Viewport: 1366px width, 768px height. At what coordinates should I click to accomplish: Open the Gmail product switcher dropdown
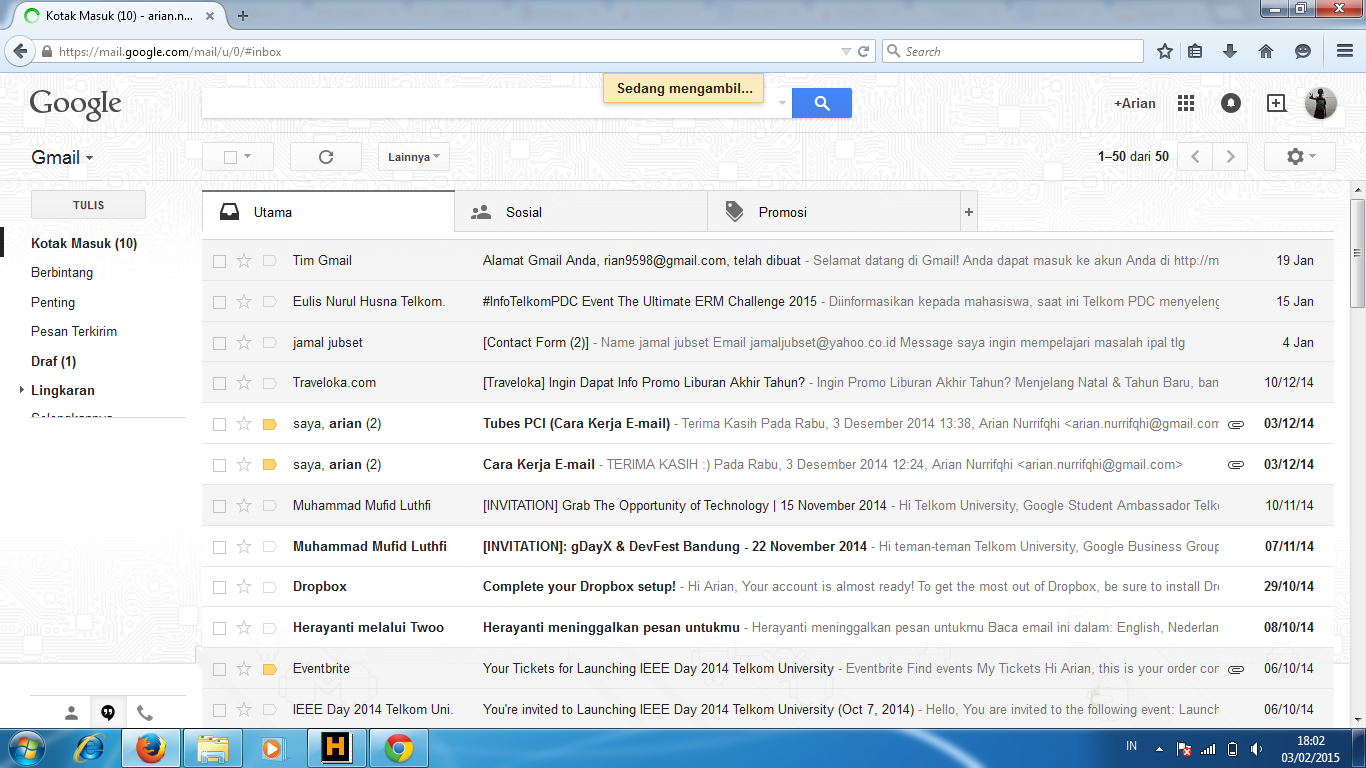click(x=62, y=157)
